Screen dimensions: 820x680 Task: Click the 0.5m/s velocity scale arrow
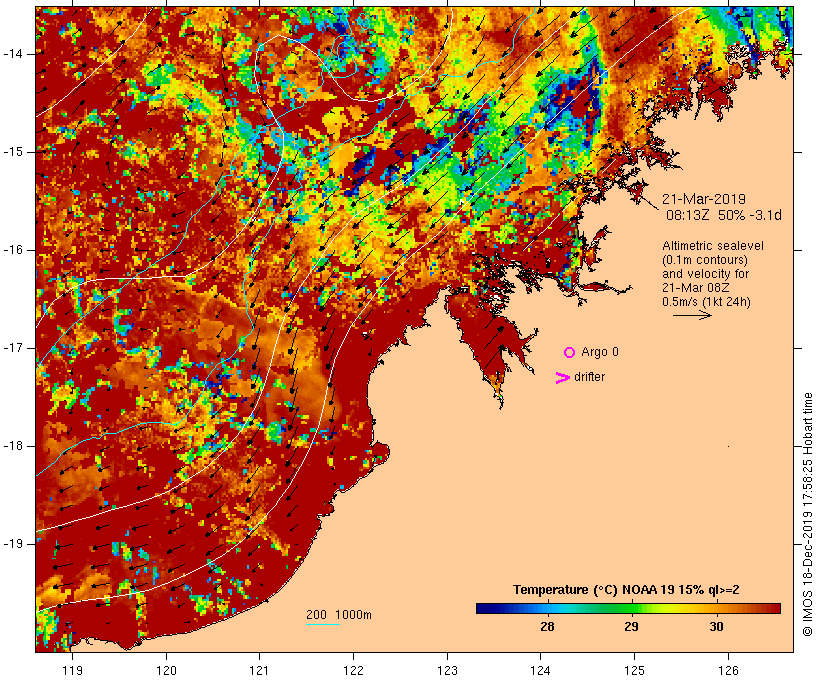(692, 315)
